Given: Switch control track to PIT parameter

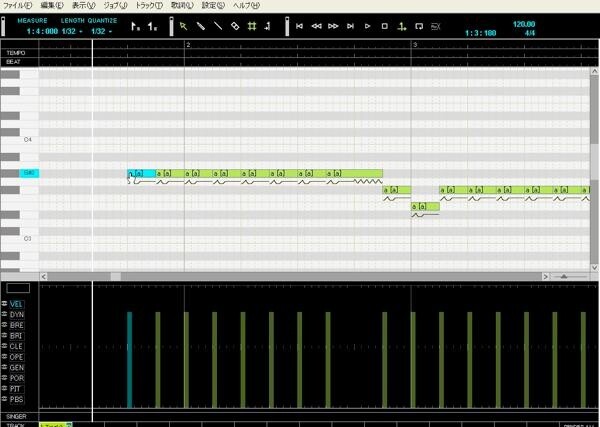Looking at the screenshot, I should 17,387.
